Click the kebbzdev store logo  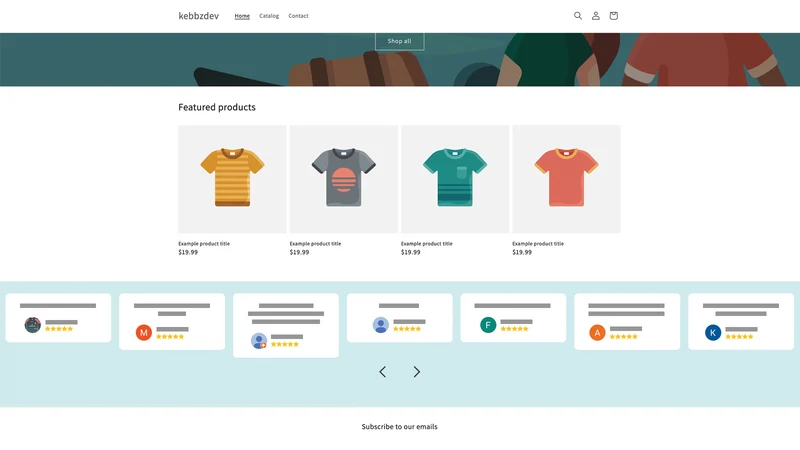coord(198,16)
